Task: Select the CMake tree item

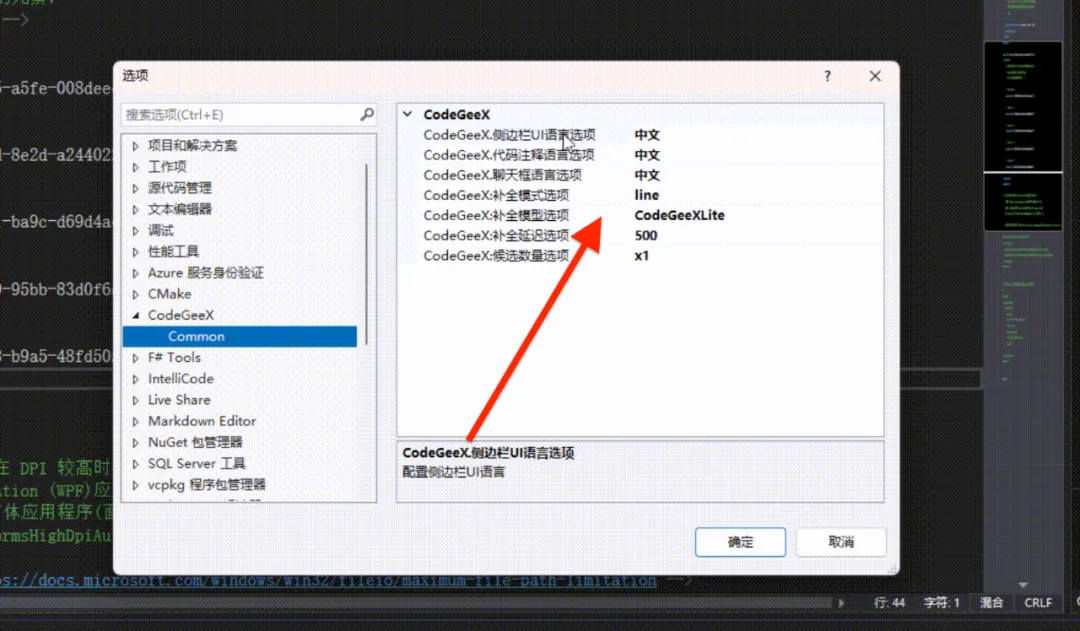Action: (x=169, y=293)
